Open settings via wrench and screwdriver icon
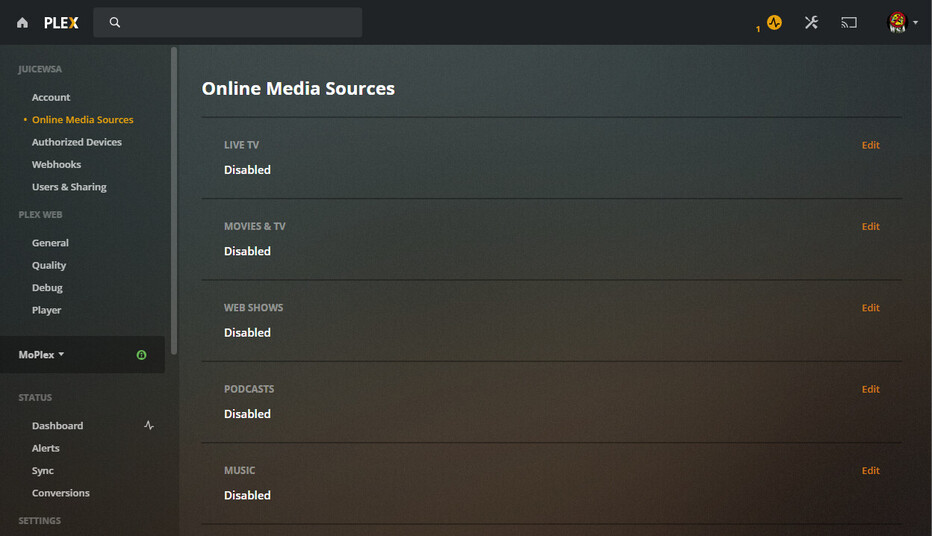Image resolution: width=932 pixels, height=536 pixels. pos(811,23)
